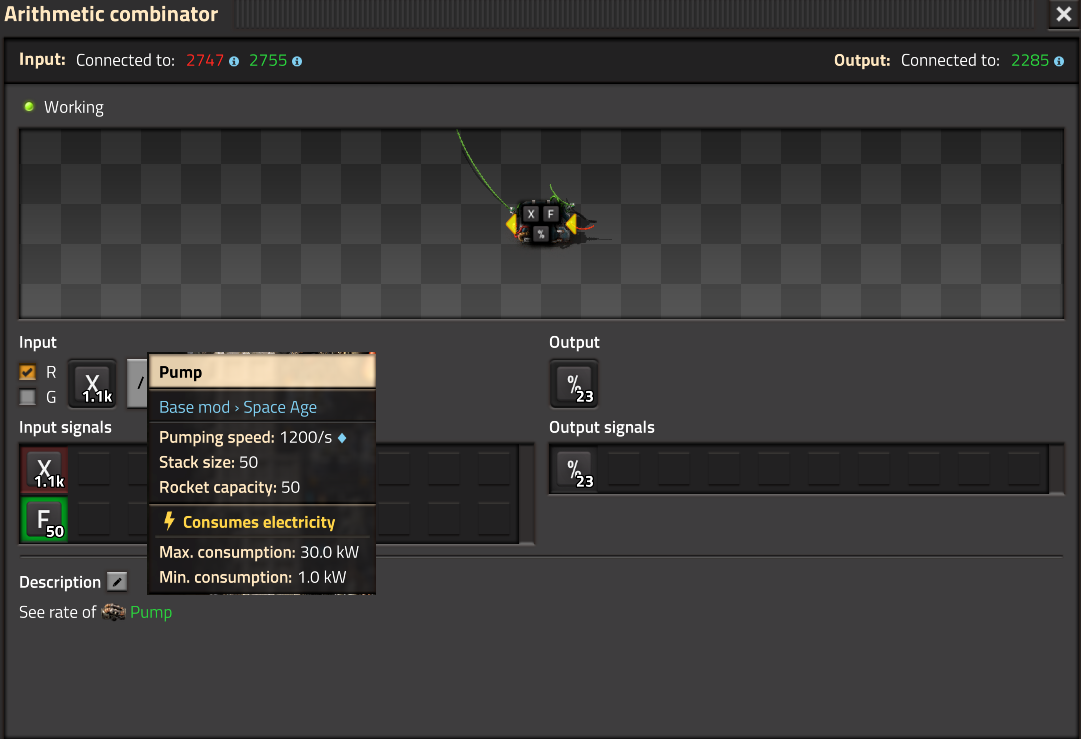Click red network ID 2747
1081x739 pixels.
coord(205,61)
